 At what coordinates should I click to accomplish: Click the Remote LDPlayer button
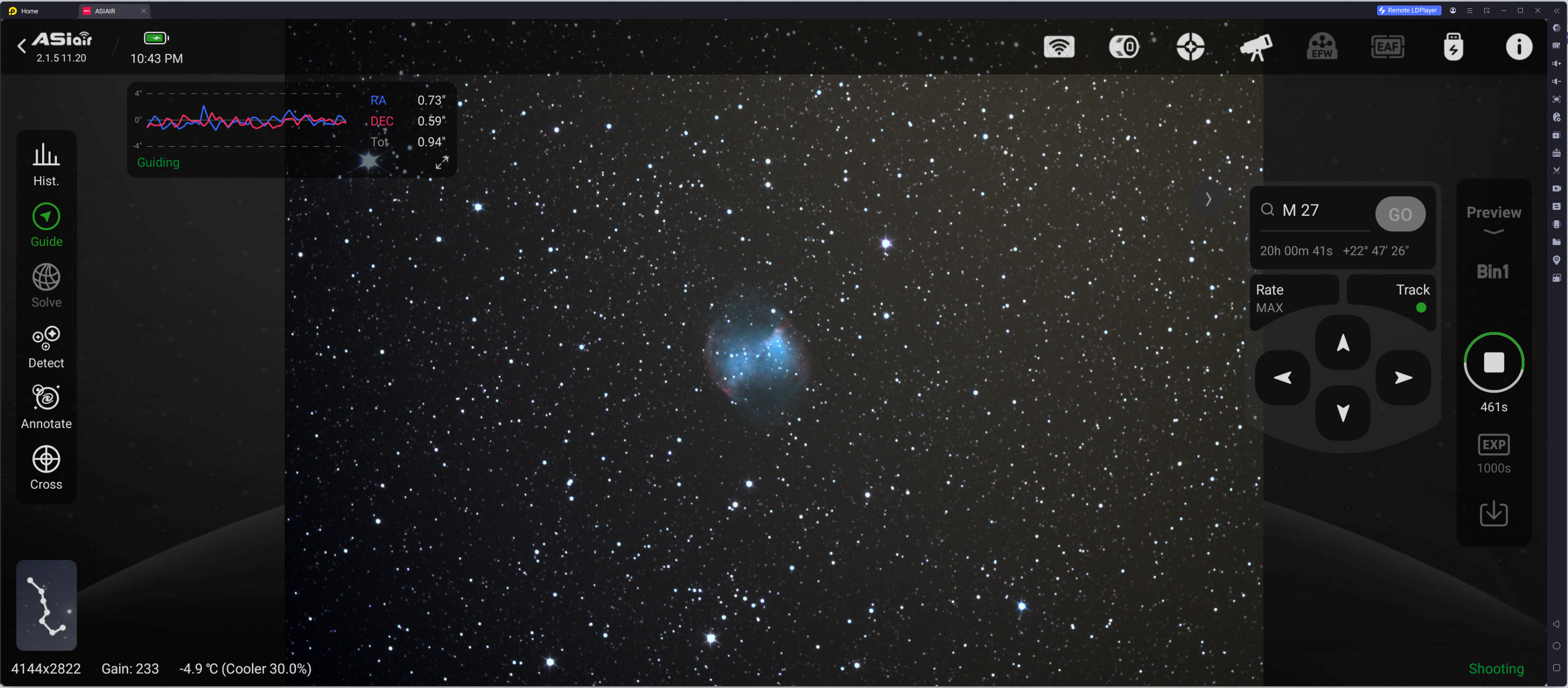1408,10
